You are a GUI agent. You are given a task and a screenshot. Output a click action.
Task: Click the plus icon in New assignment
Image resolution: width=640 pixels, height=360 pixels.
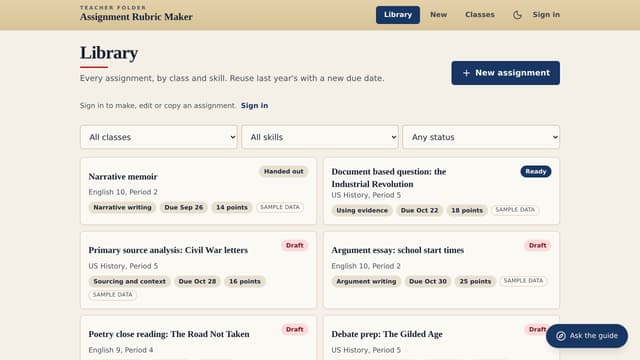[466, 73]
